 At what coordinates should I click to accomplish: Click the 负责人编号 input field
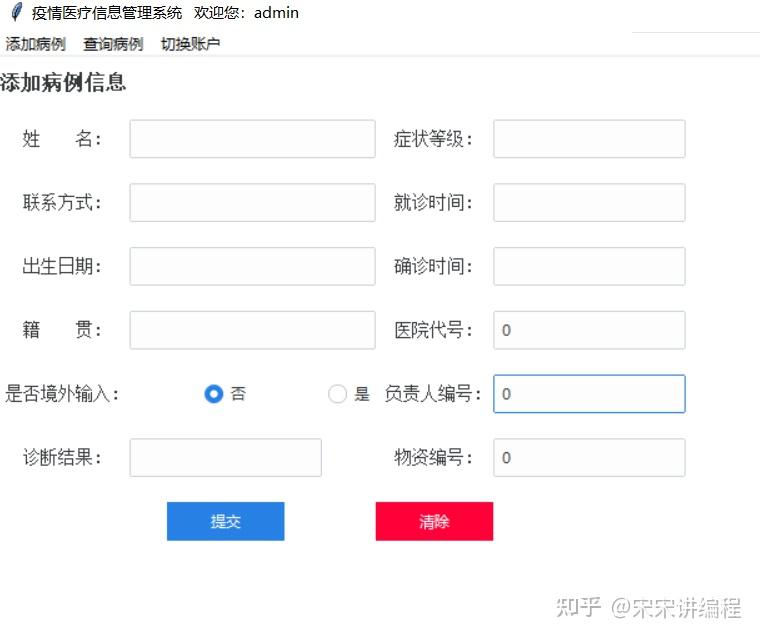pyautogui.click(x=589, y=394)
